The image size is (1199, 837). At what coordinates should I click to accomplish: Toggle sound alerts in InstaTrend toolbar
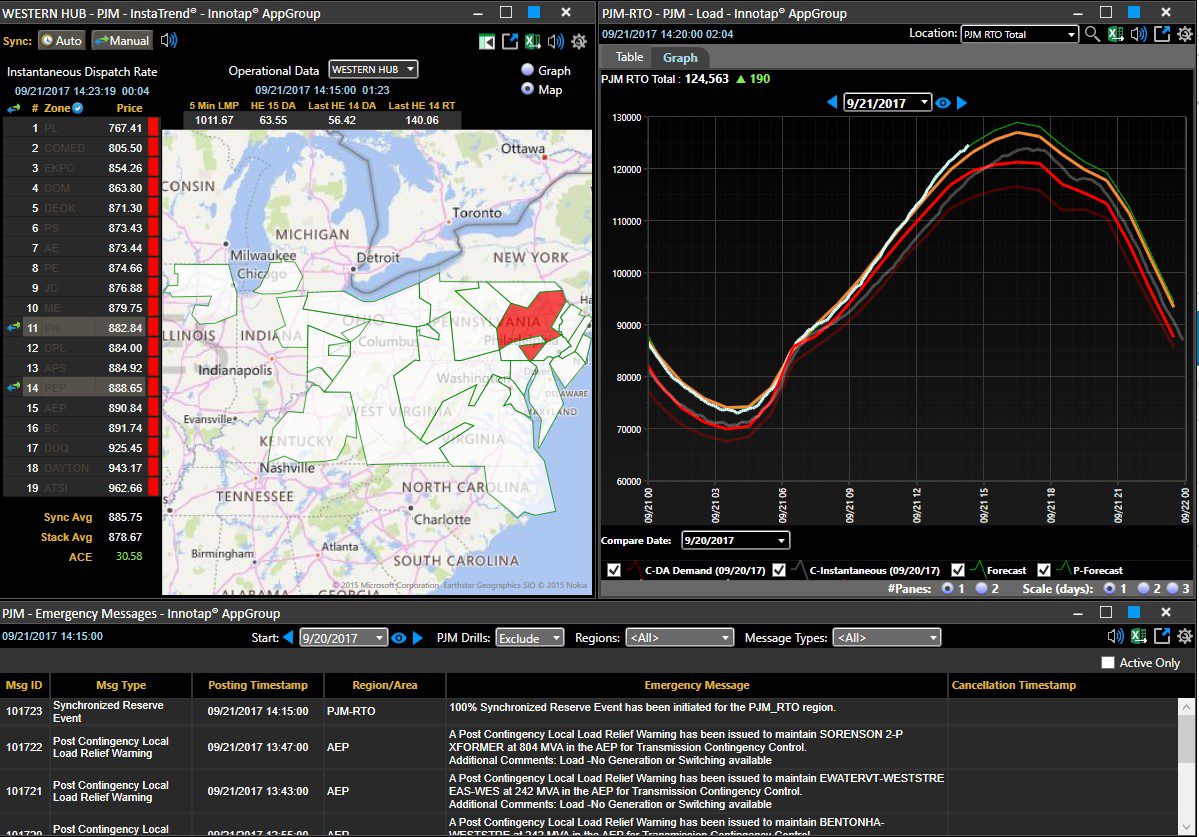[x=556, y=42]
